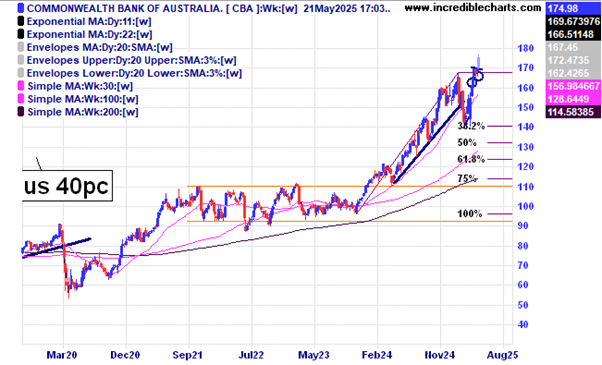Click the Feb24 date axis label
602x365 pixels.
click(377, 355)
